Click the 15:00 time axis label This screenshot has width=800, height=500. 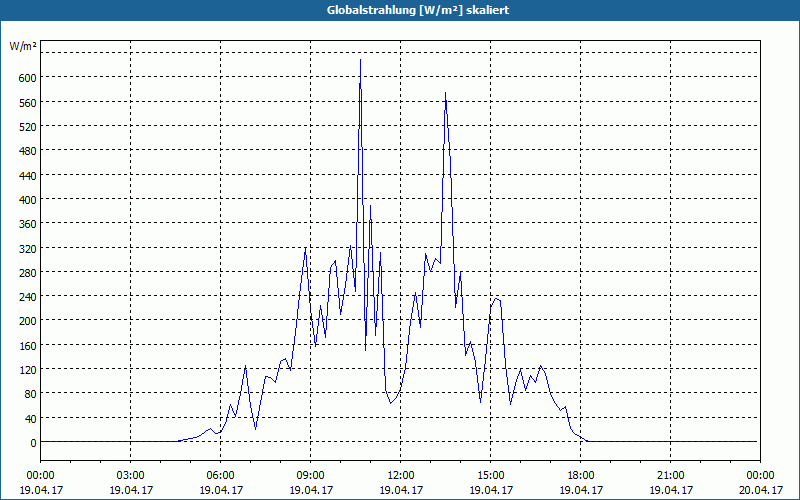click(x=491, y=476)
